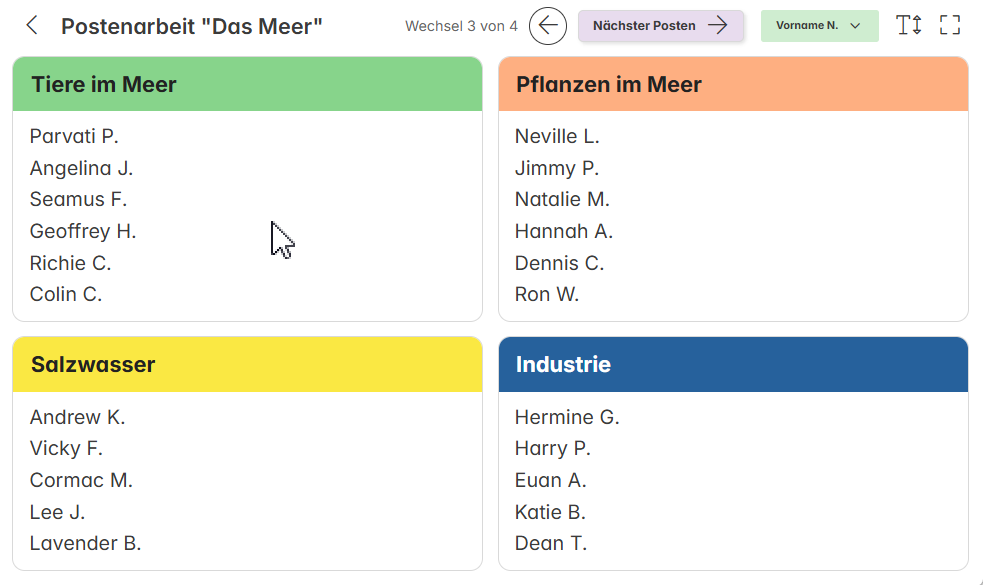Image resolution: width=983 pixels, height=585 pixels.
Task: Click on student Hermine G.
Action: click(x=567, y=417)
